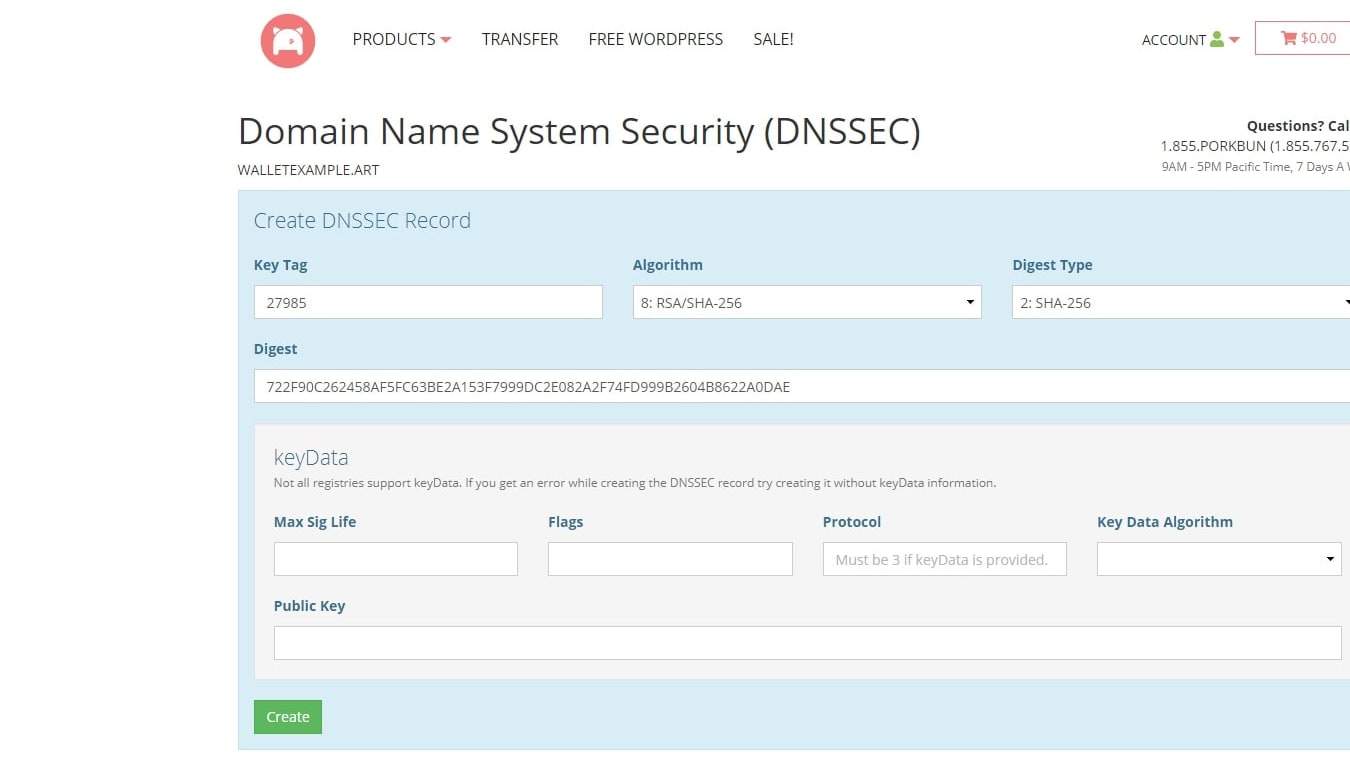Click the Domain Name System Security heading

click(x=579, y=132)
